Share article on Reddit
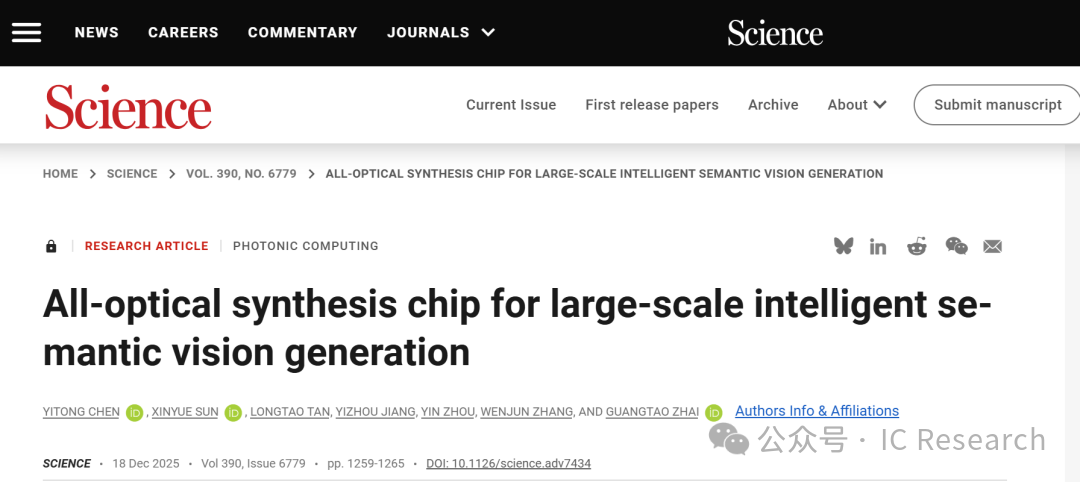The width and height of the screenshot is (1080, 482). click(916, 246)
